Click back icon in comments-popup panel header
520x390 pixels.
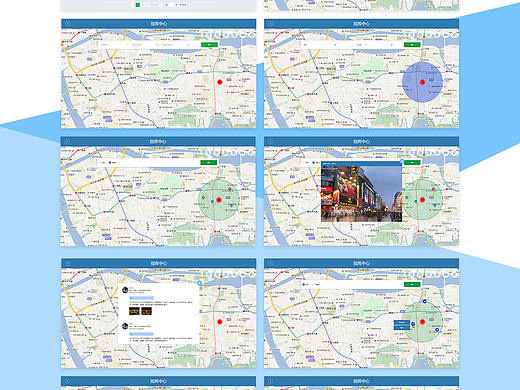[x=67, y=263]
